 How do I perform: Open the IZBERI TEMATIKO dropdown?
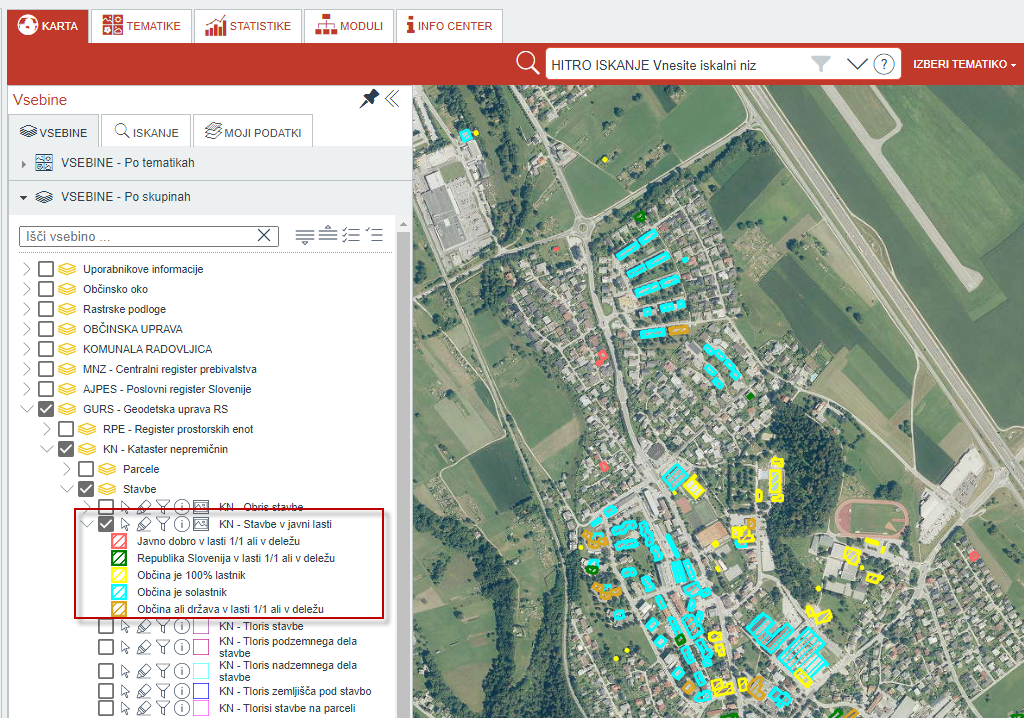coord(964,64)
